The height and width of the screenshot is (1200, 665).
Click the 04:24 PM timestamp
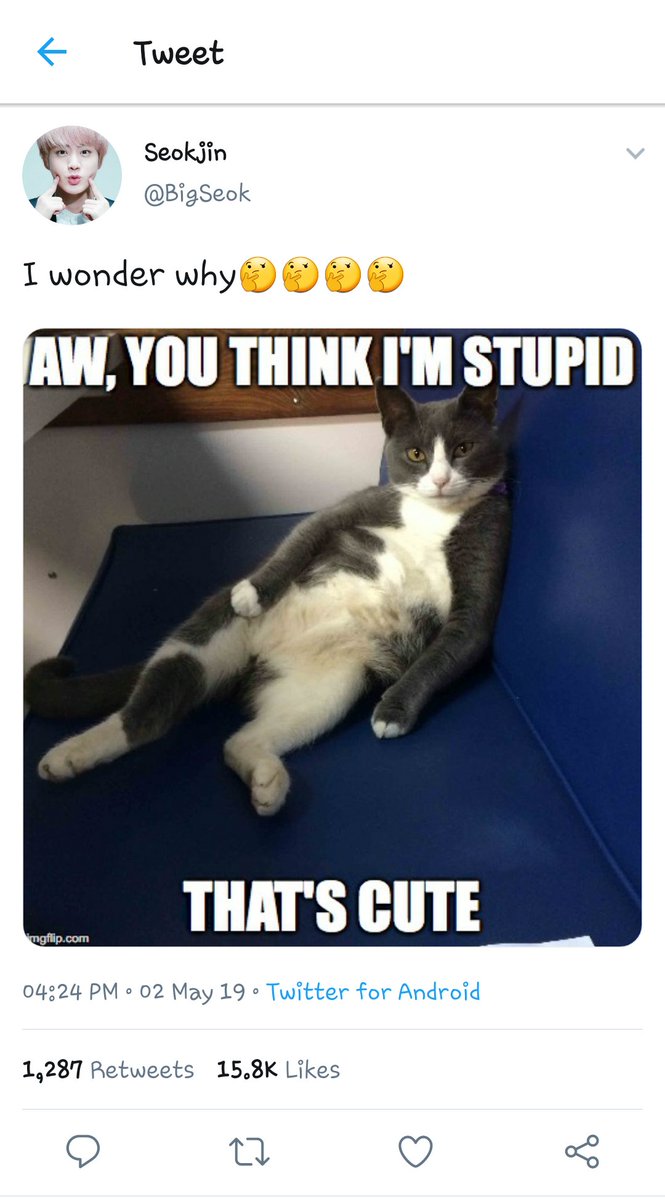(x=70, y=992)
